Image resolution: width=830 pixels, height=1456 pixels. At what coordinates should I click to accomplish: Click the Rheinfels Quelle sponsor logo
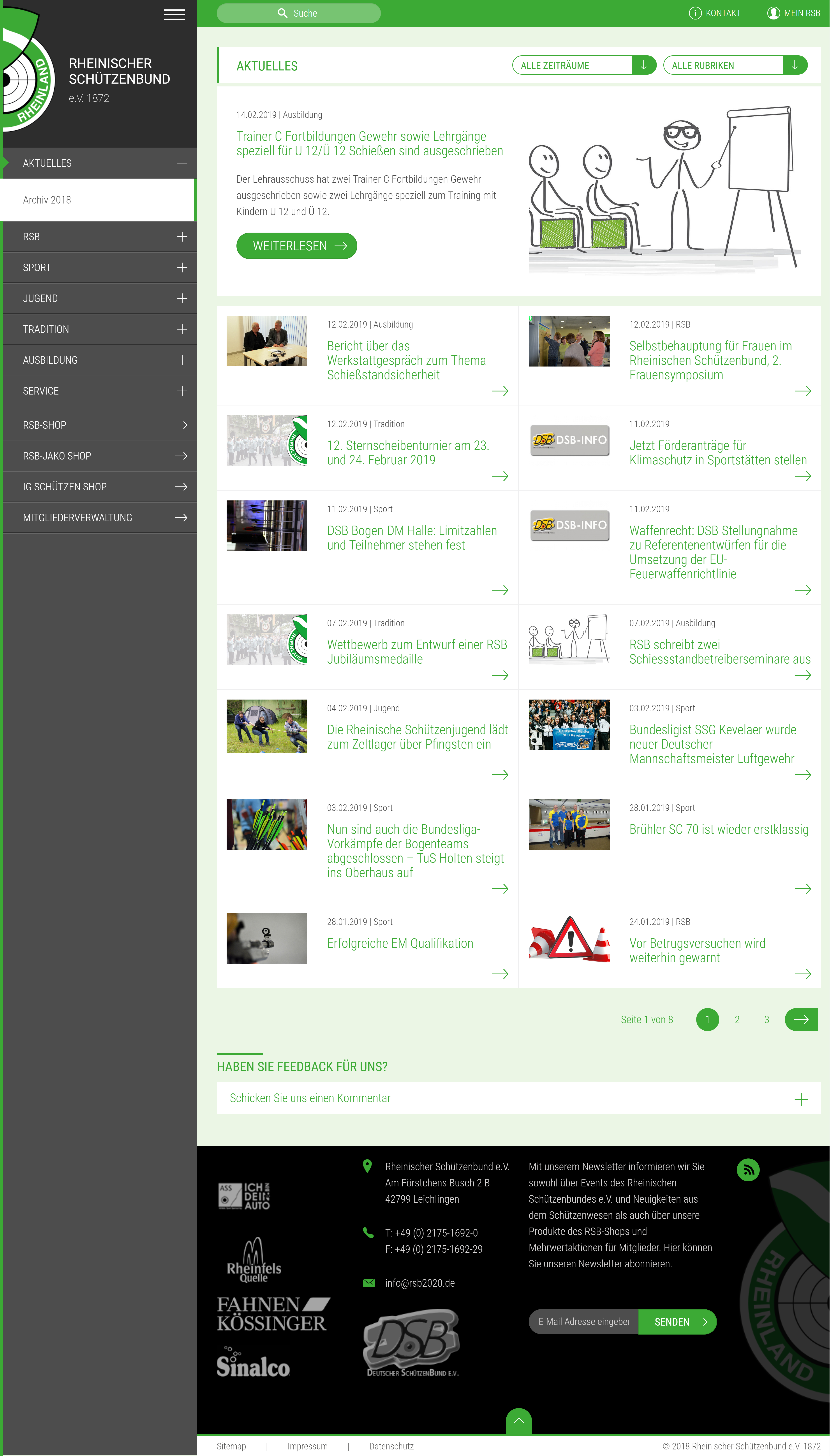pos(254,1260)
